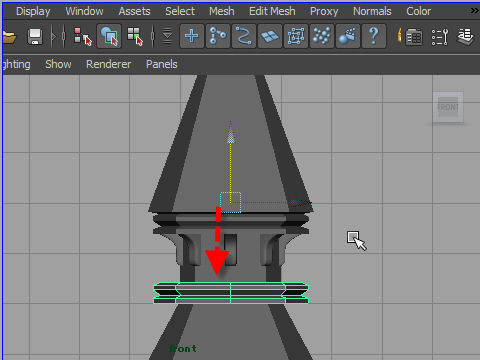Toggle the joints selection mask icon

coord(218,36)
